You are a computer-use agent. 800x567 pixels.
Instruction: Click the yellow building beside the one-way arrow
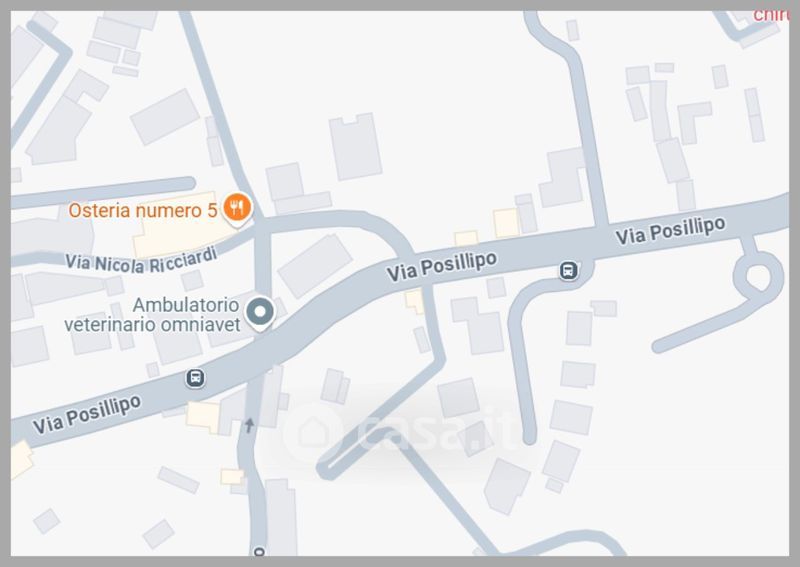pyautogui.click(x=203, y=416)
